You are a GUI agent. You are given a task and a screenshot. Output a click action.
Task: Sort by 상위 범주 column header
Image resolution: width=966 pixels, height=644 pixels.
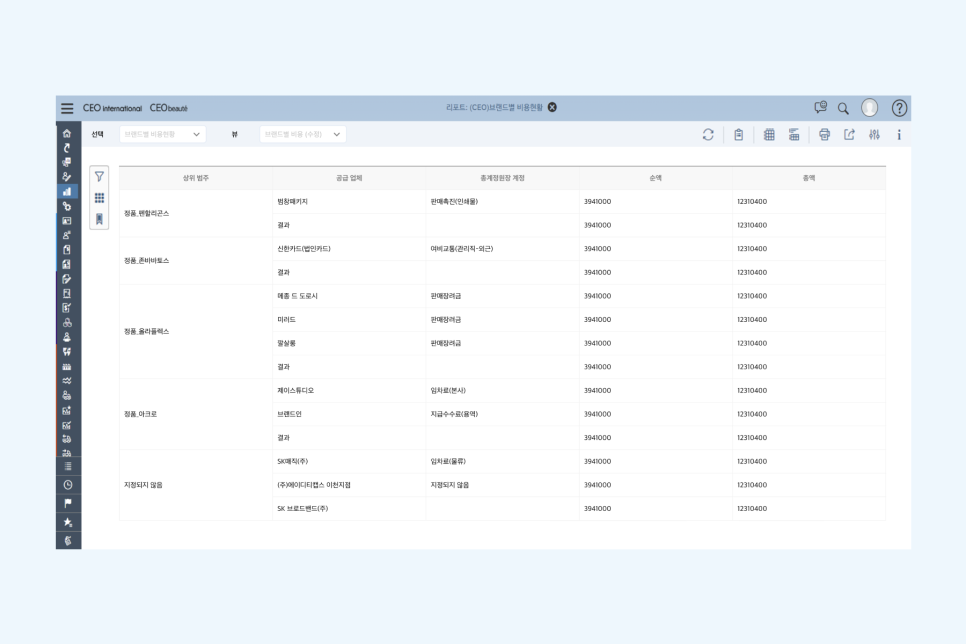[x=196, y=178]
